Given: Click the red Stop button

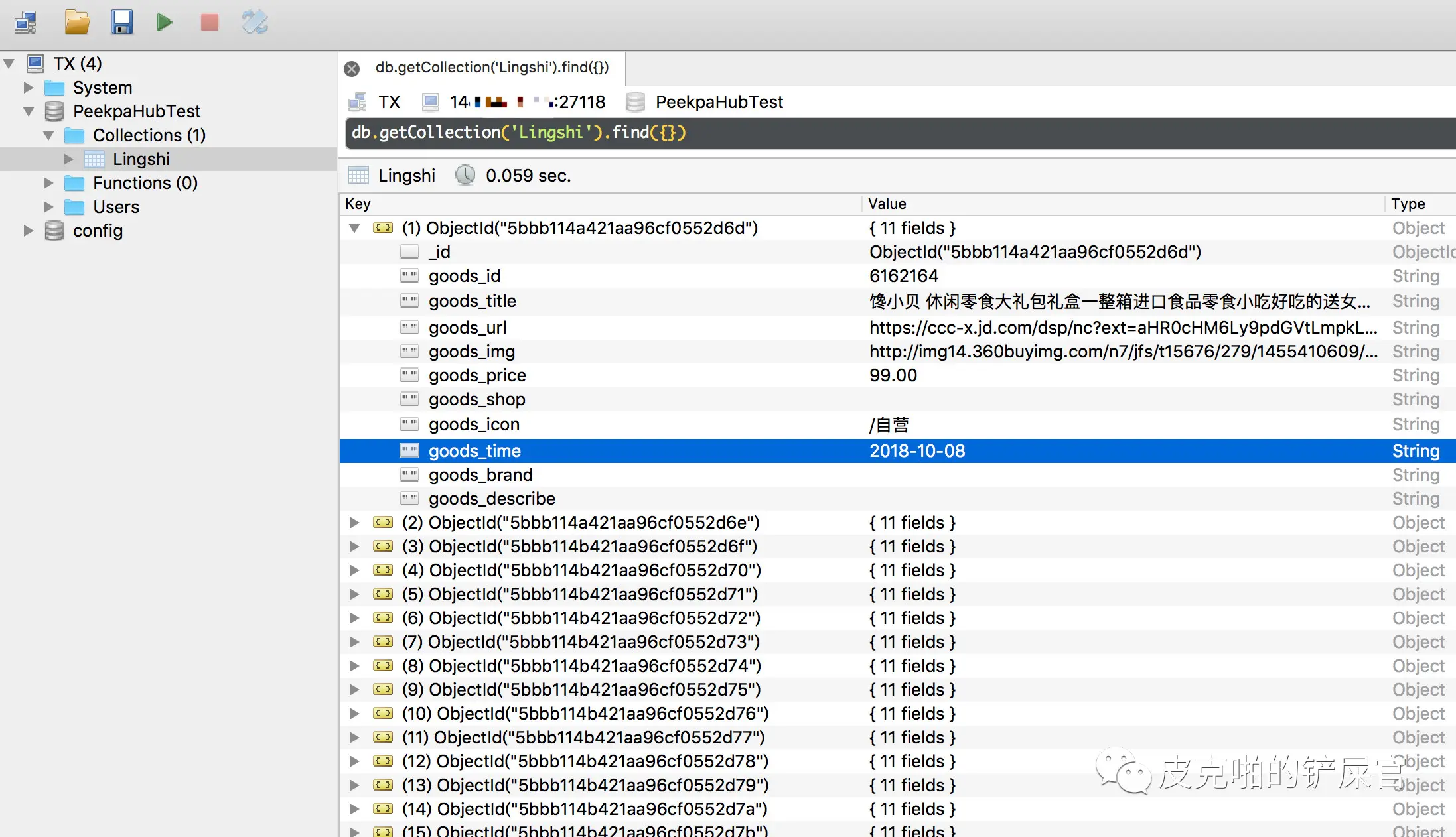Looking at the screenshot, I should (x=210, y=23).
